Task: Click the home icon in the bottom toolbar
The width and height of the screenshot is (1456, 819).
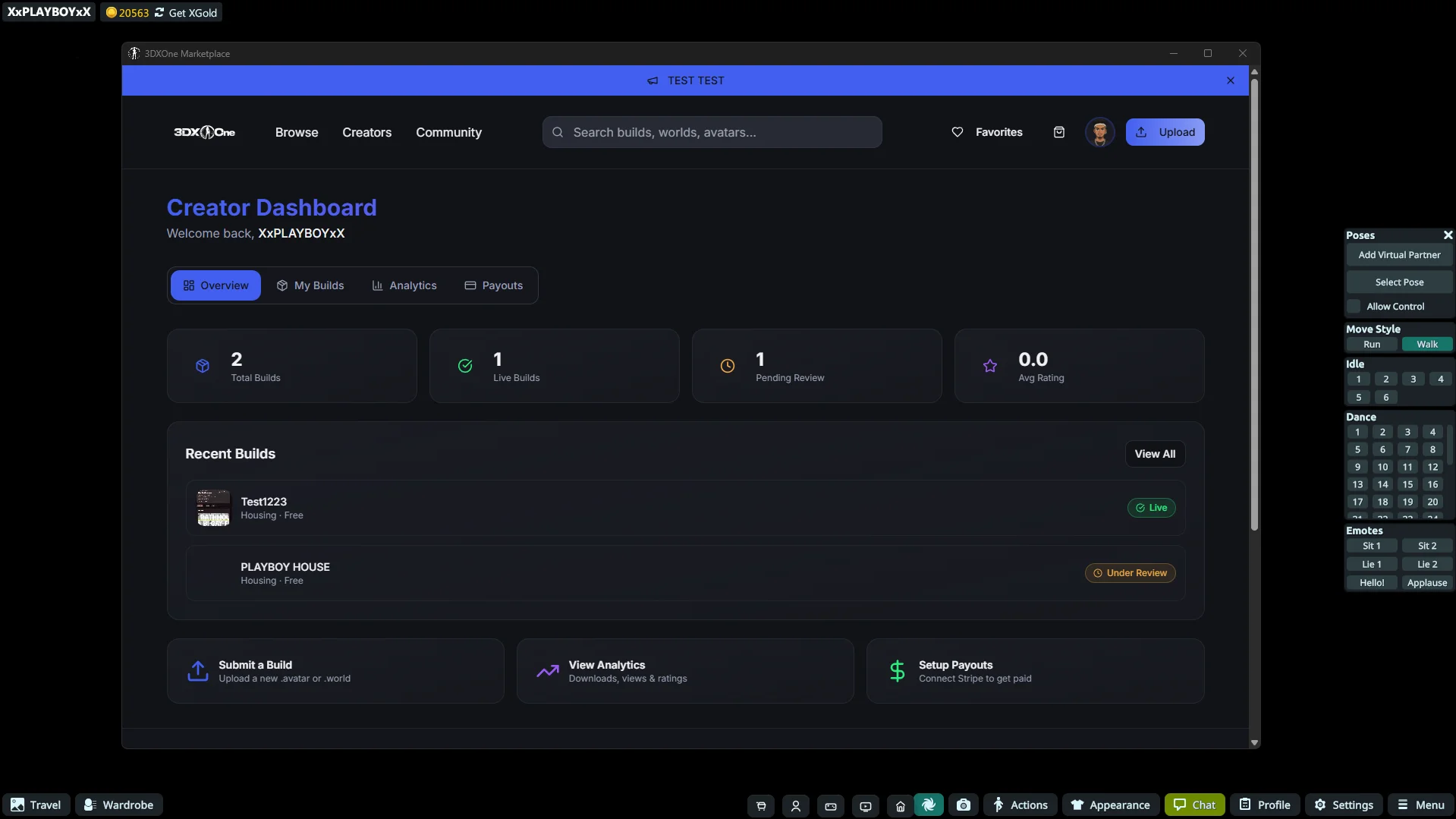Action: [x=901, y=805]
